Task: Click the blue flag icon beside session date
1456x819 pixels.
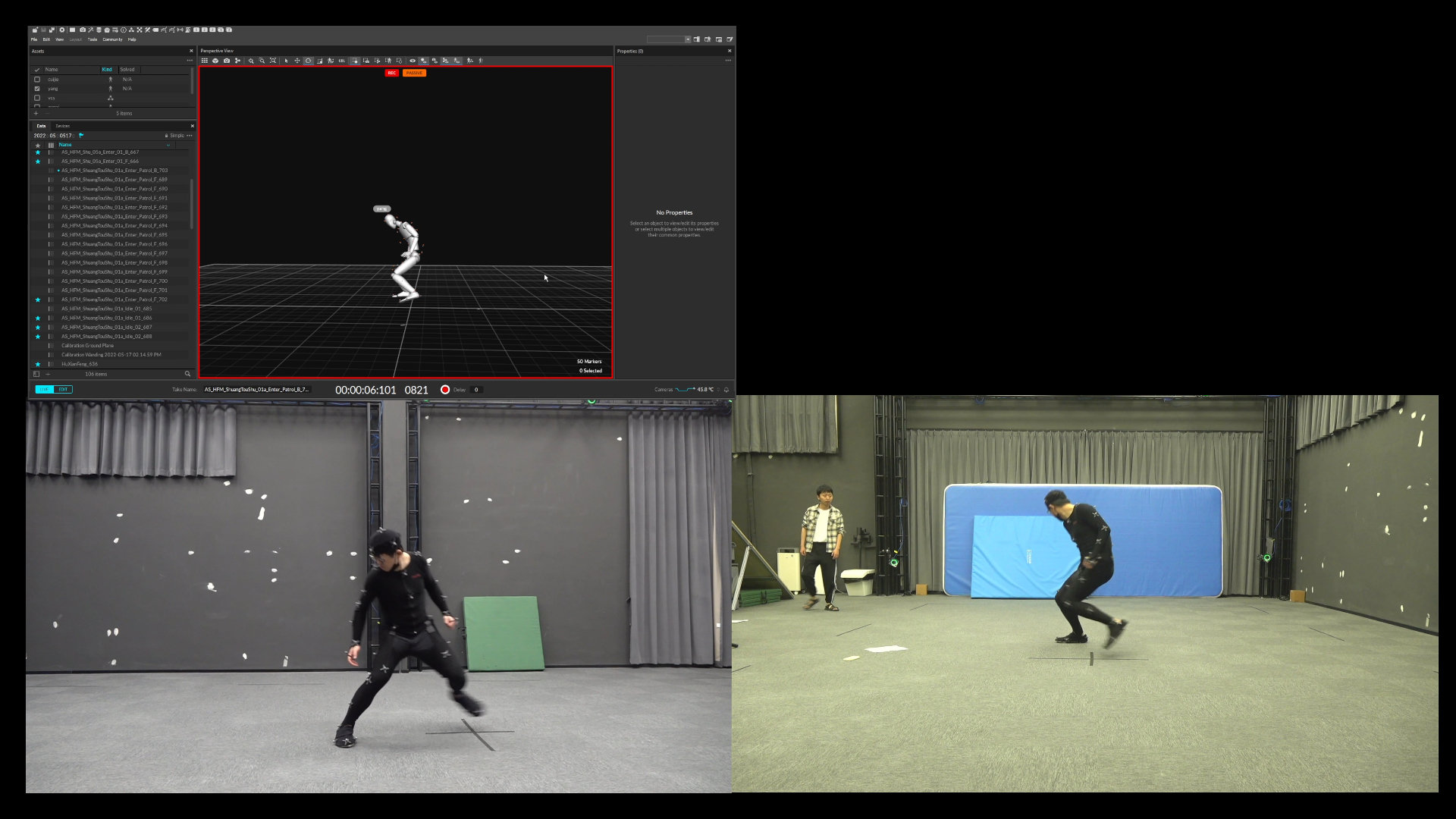Action: [x=81, y=136]
